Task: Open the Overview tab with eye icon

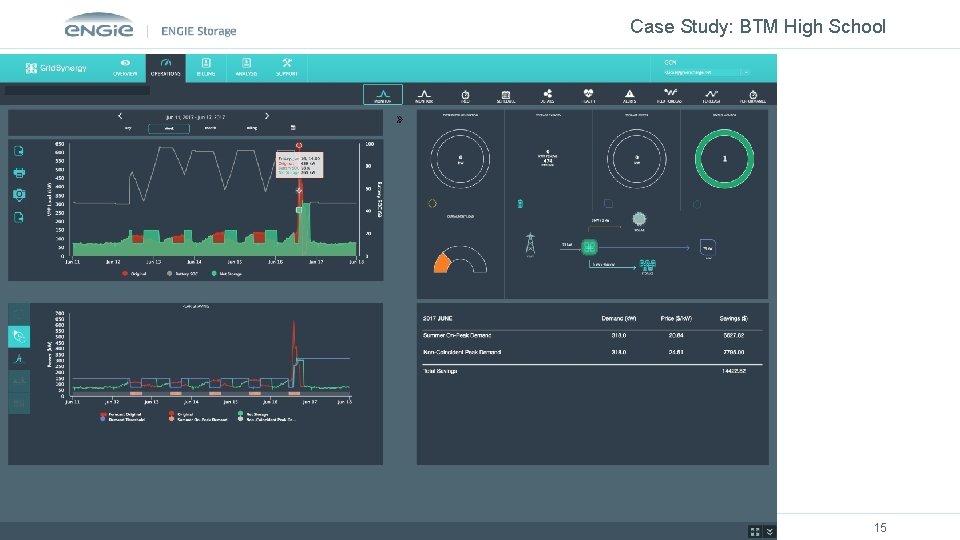Action: [x=125, y=67]
